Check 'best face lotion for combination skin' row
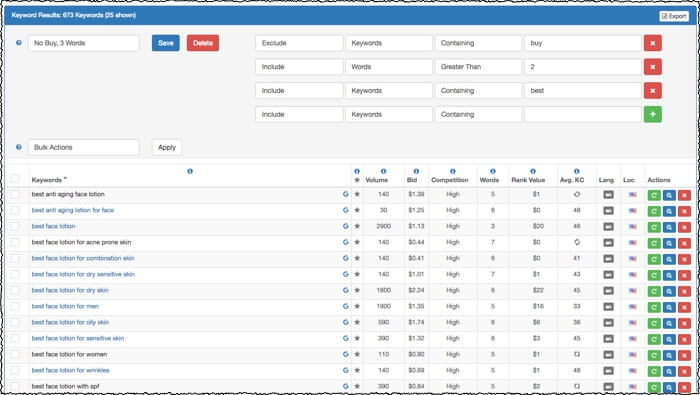Viewport: 700px width, 395px height. click(15, 258)
